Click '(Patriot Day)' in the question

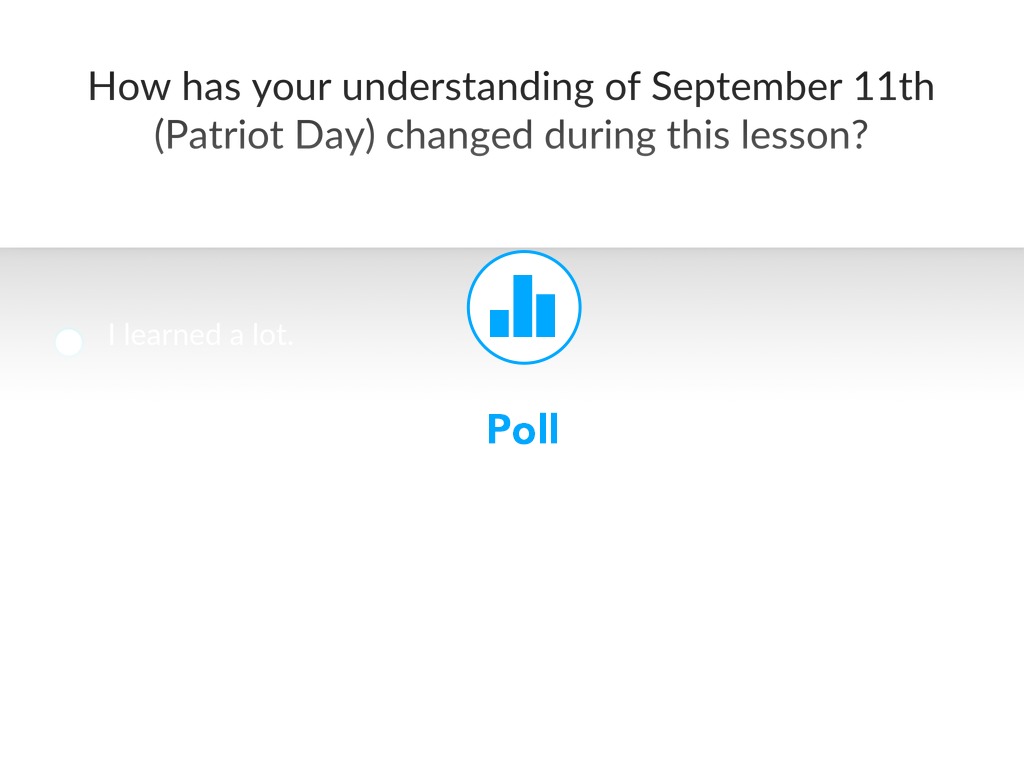tap(264, 135)
